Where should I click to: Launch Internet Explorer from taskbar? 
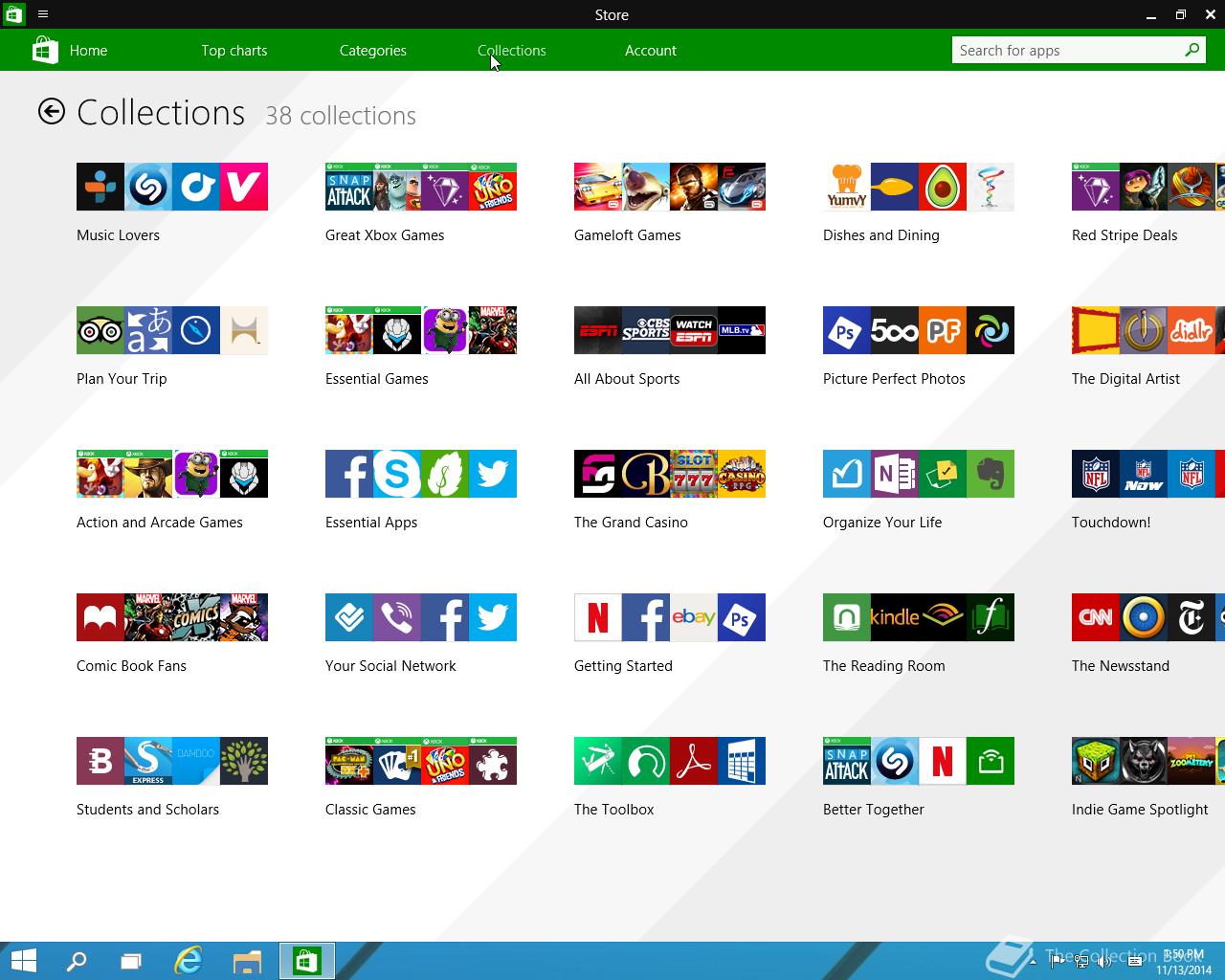(x=189, y=961)
